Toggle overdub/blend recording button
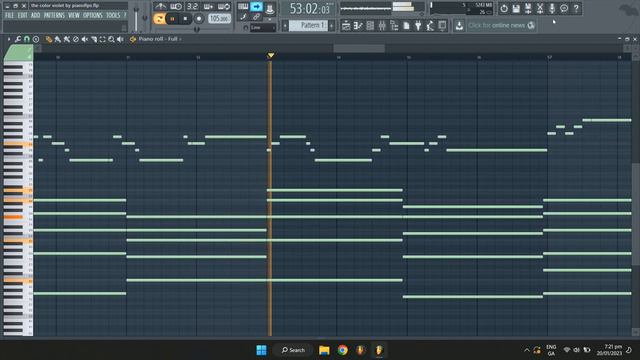This screenshot has height=360, width=640. coord(208,7)
